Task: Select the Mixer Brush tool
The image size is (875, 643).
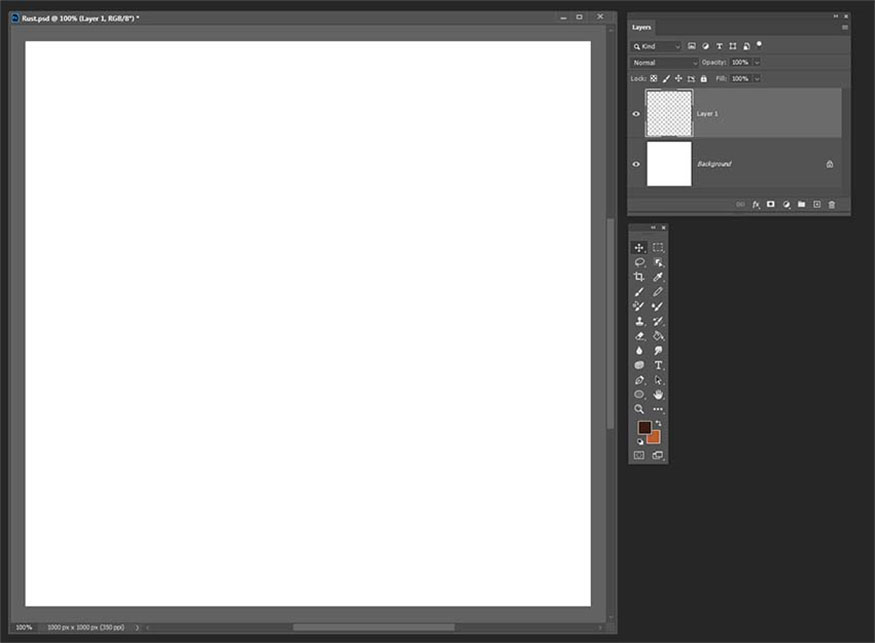Action: point(658,306)
